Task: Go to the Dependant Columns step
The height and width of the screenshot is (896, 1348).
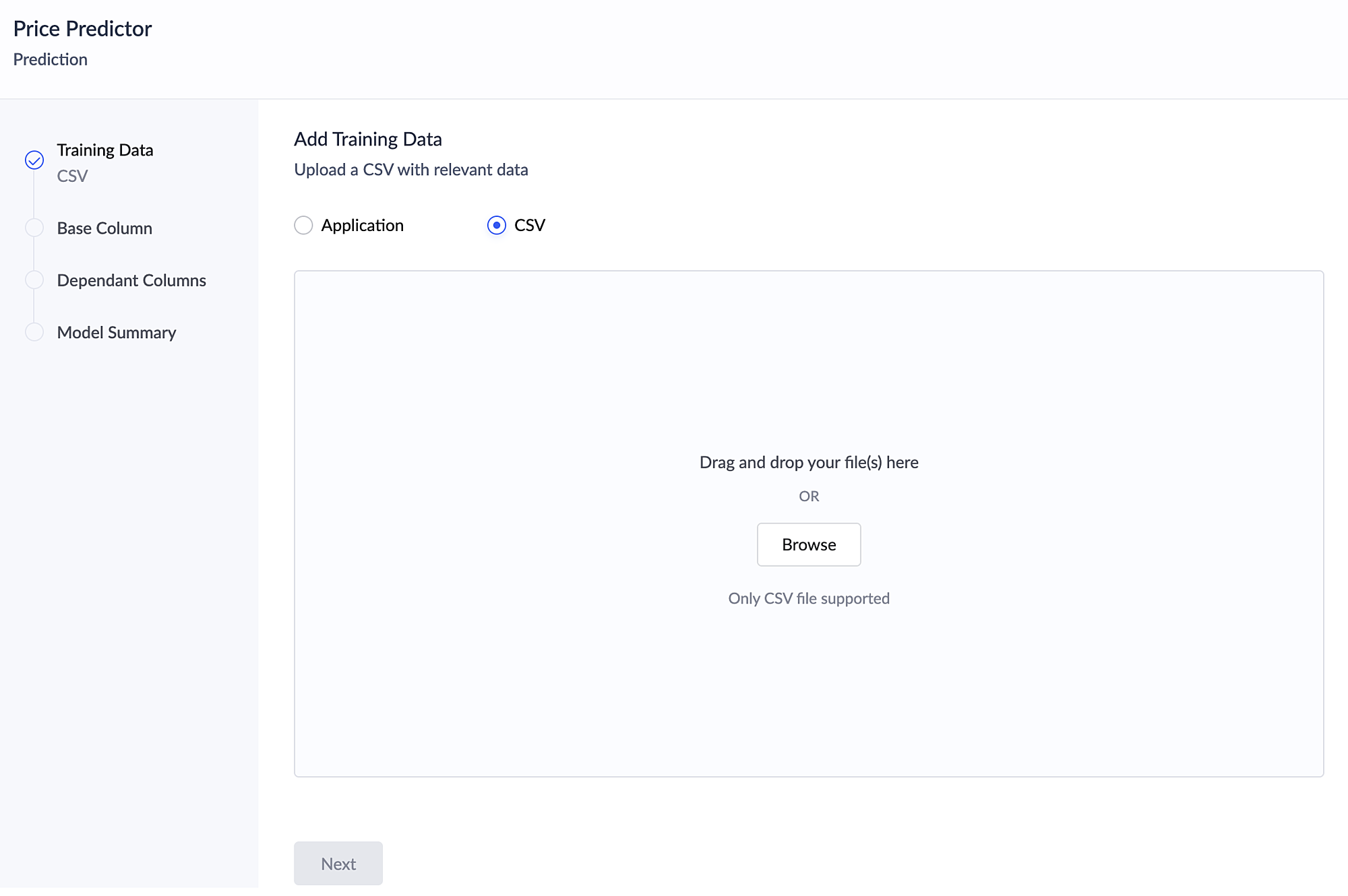Action: [x=131, y=280]
